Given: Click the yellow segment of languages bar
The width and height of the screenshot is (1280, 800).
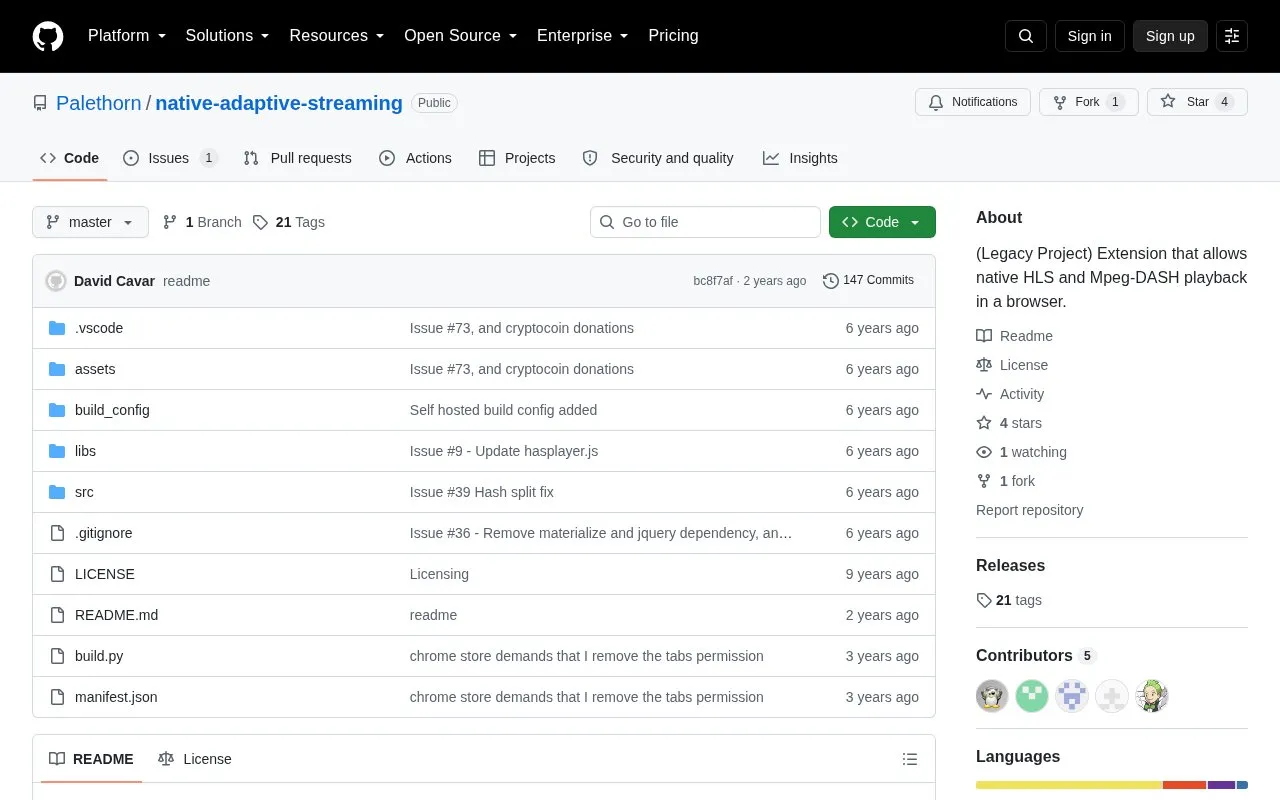Looking at the screenshot, I should (x=1069, y=785).
